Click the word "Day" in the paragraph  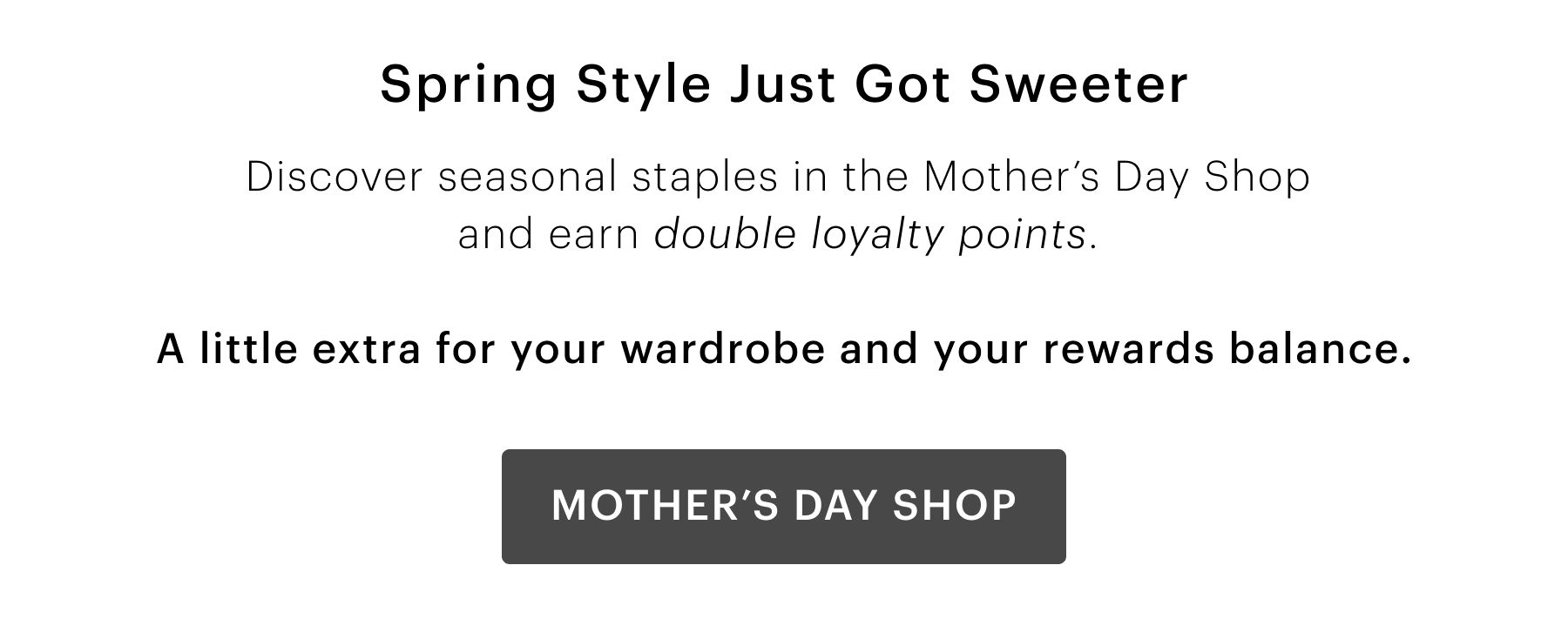(1151, 177)
